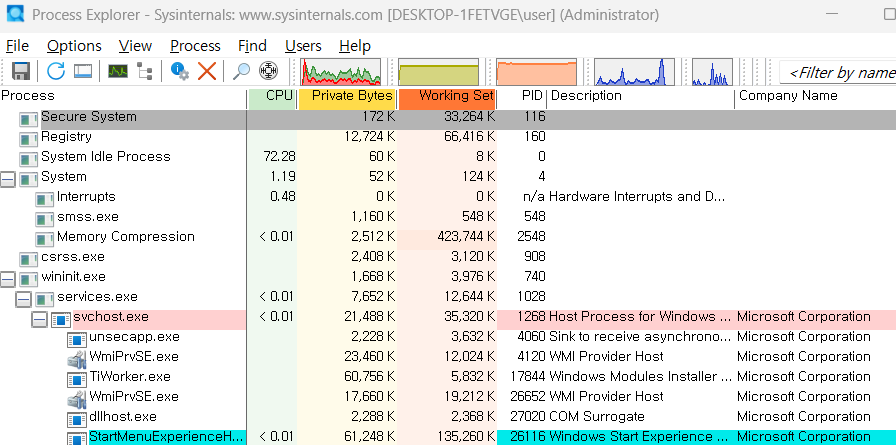Viewport: 896px width, 445px height.
Task: Open the View menu
Action: click(135, 46)
